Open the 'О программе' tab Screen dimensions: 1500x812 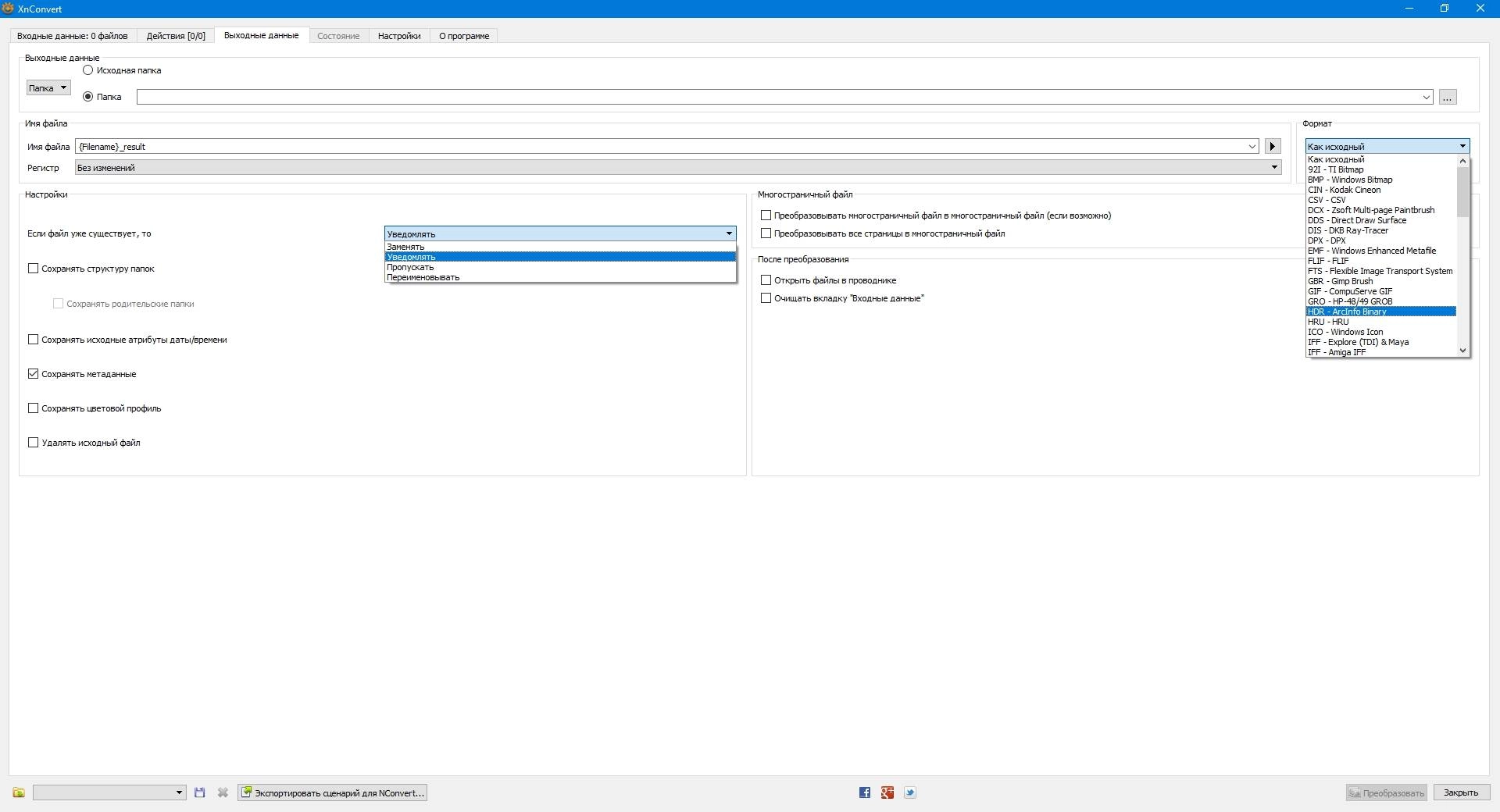(x=464, y=36)
